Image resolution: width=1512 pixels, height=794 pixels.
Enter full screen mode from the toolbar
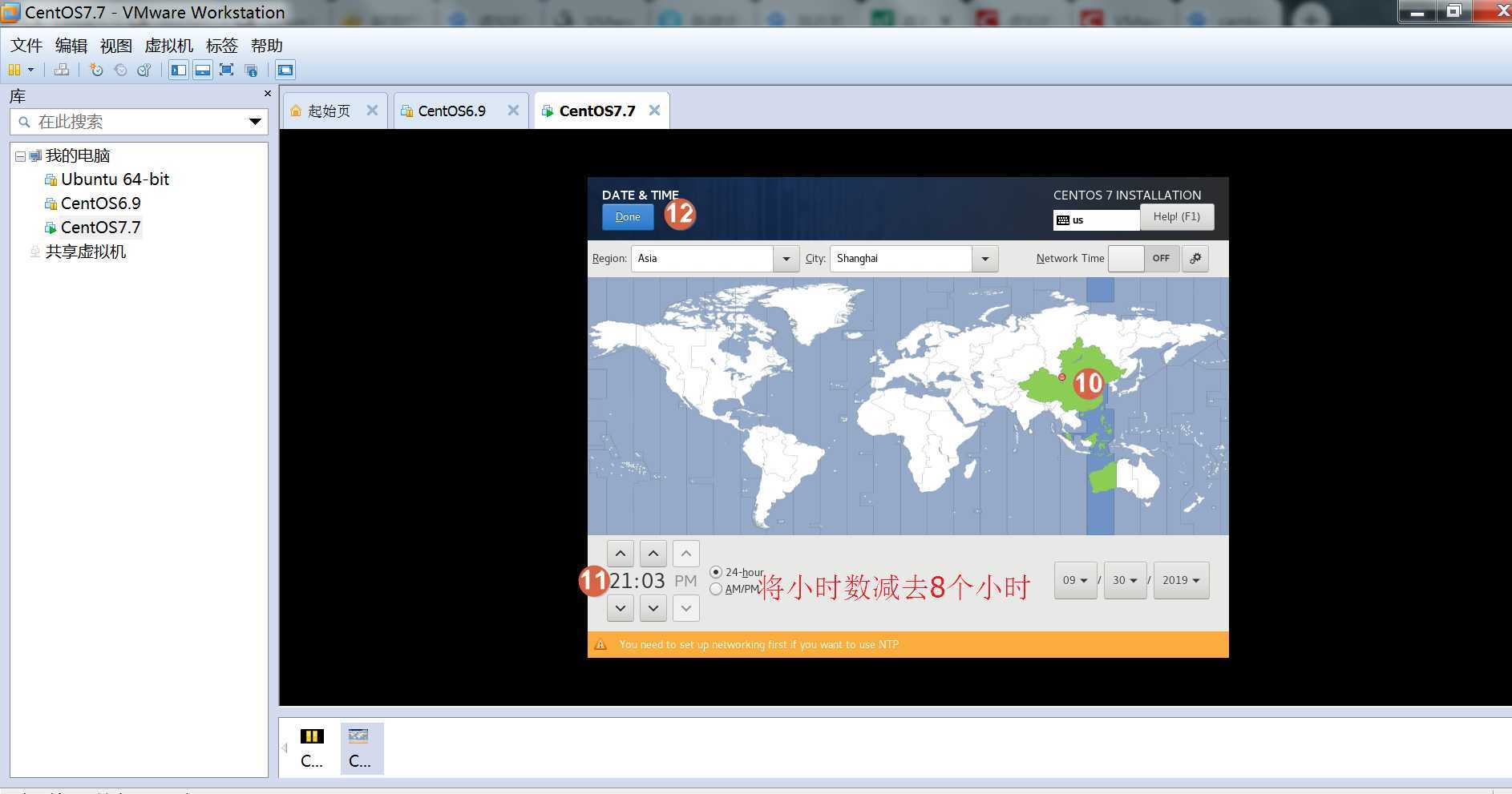tap(227, 70)
